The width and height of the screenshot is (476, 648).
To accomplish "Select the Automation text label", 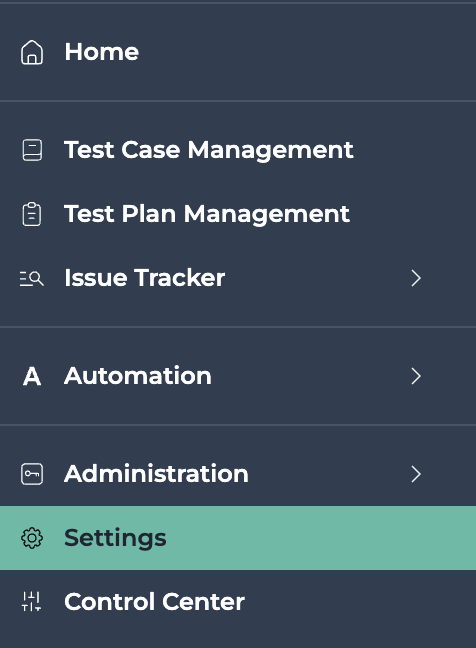I will click(138, 376).
